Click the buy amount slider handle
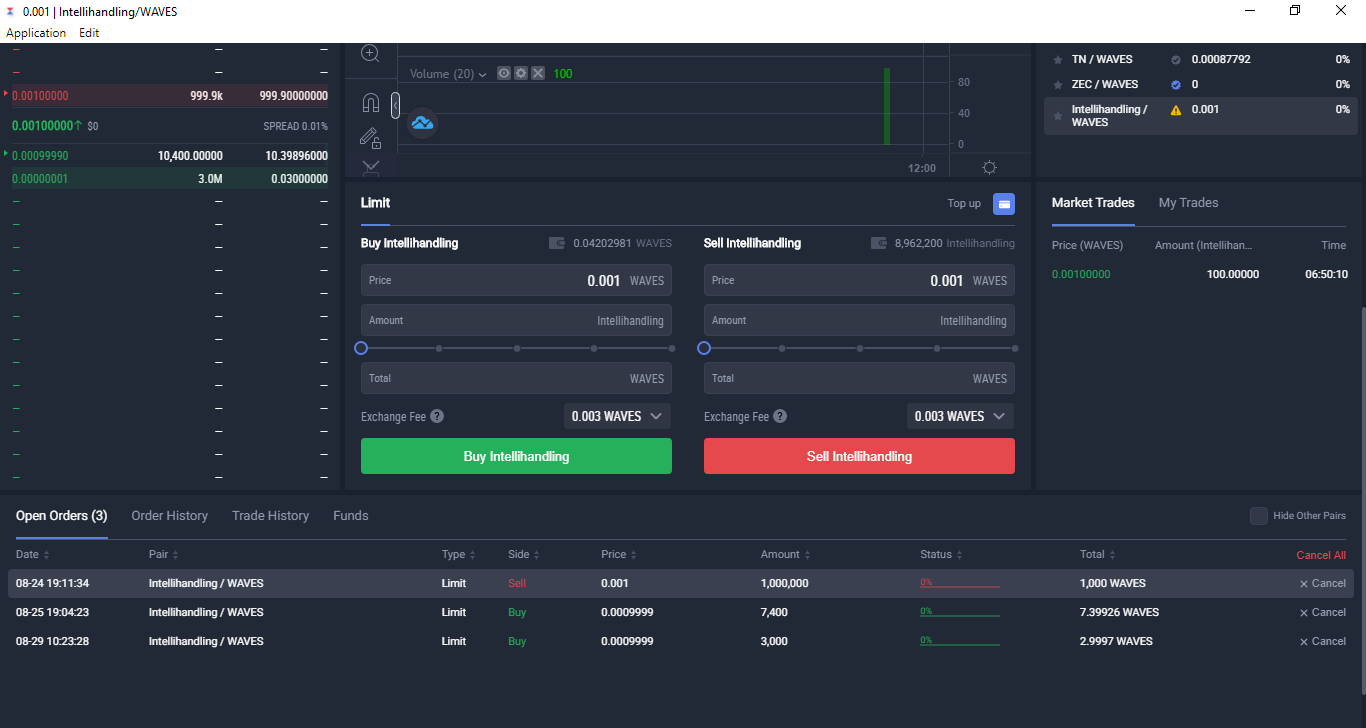 point(361,348)
